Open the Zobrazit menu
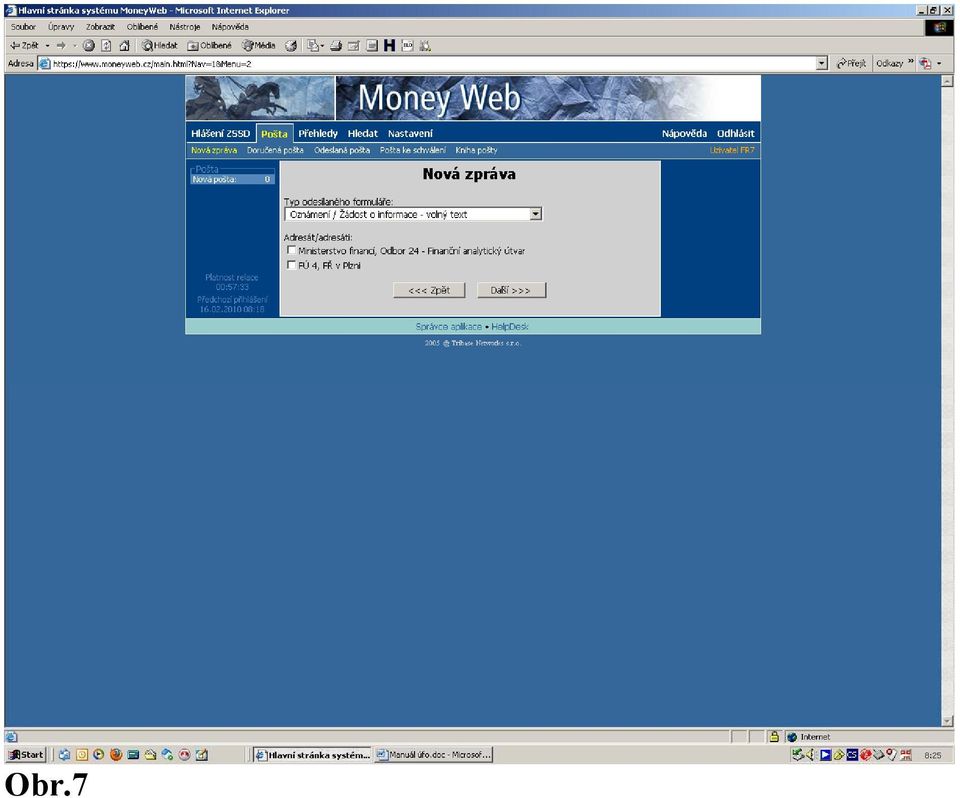 (100, 27)
